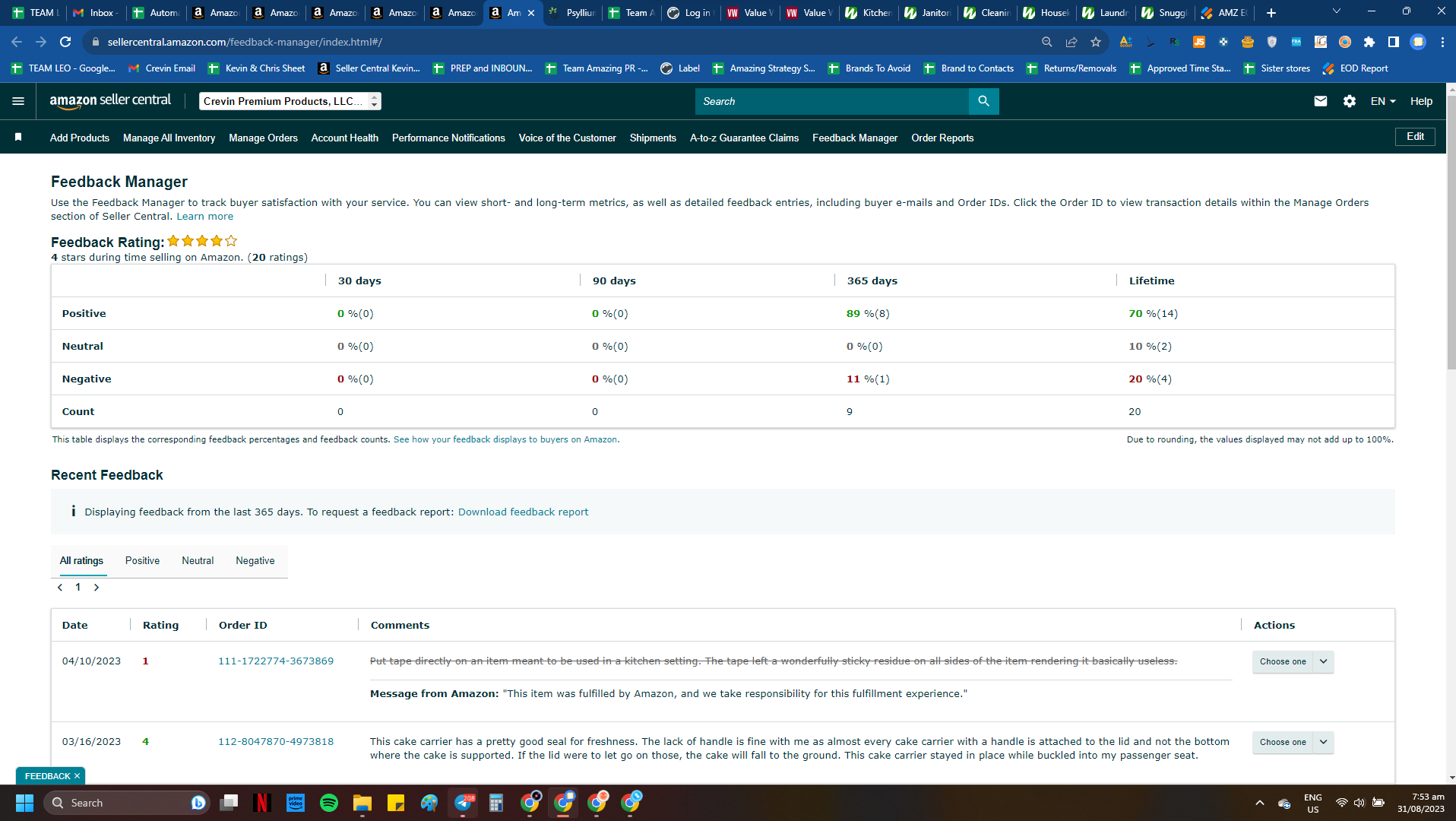Click the browser reload button
The width and height of the screenshot is (1456, 821).
point(65,42)
